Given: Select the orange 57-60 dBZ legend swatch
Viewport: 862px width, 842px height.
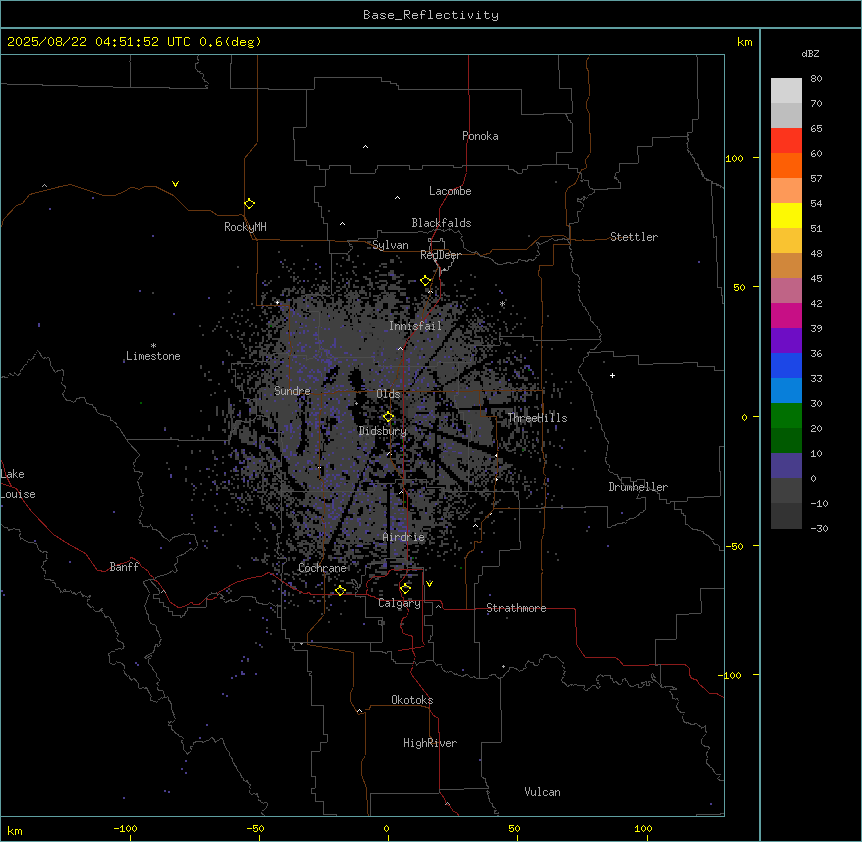Looking at the screenshot, I should [x=786, y=165].
